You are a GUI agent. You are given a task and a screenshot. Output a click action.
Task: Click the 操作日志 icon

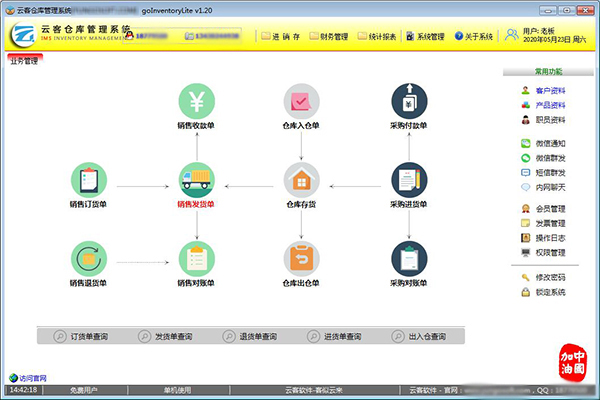[x=526, y=238]
